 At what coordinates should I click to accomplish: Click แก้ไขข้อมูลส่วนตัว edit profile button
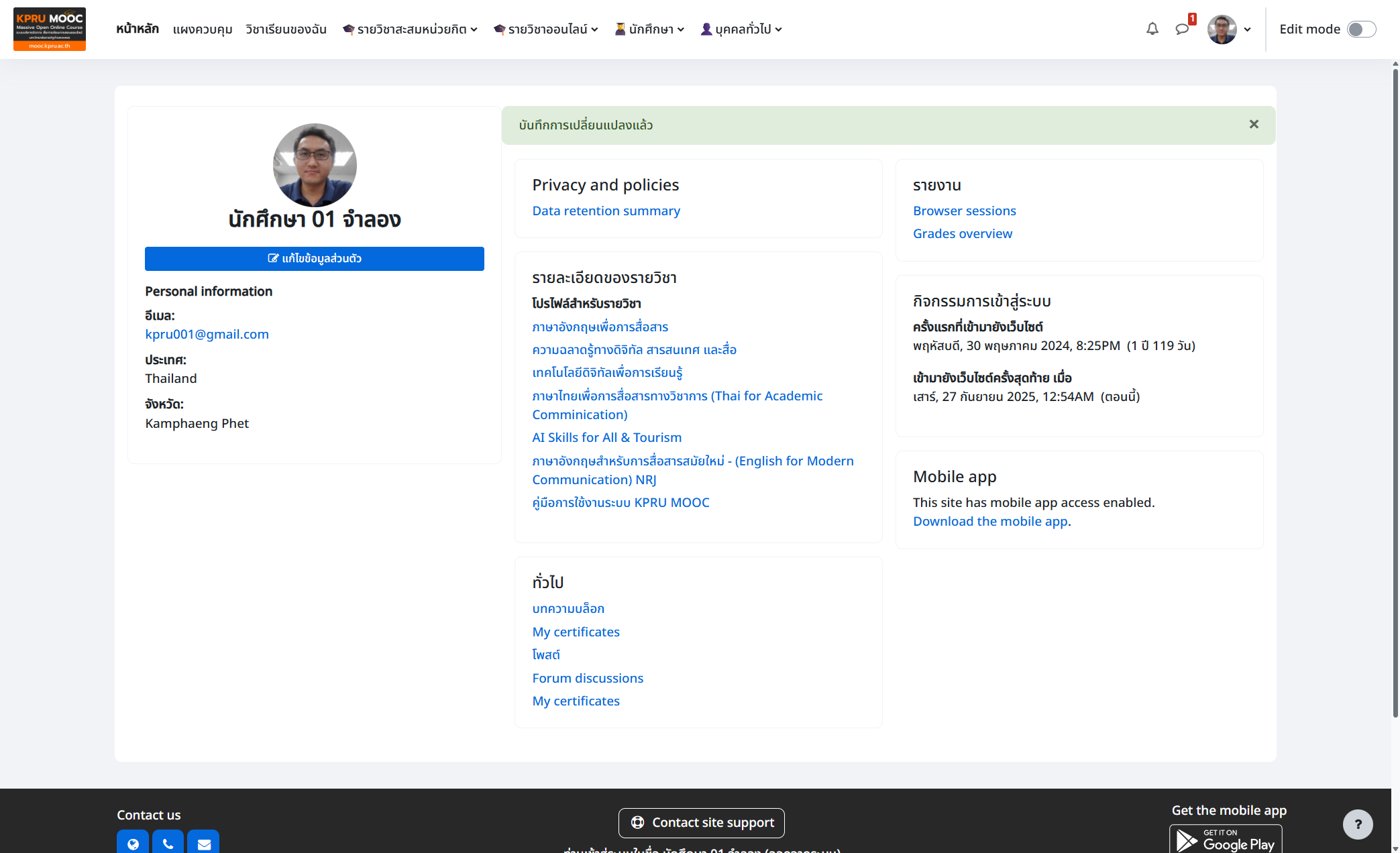coord(315,259)
